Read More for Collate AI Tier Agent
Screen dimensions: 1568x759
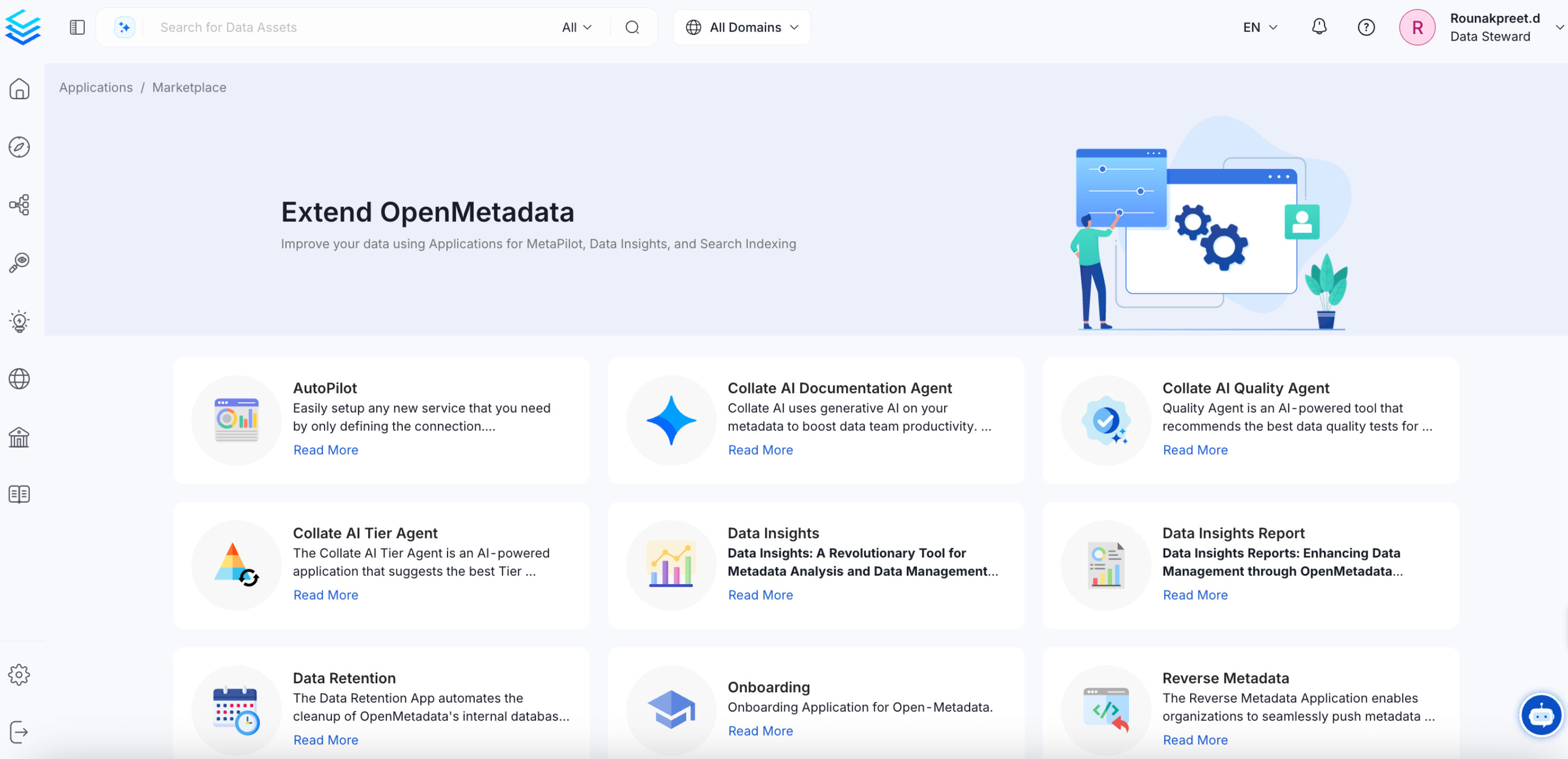326,594
